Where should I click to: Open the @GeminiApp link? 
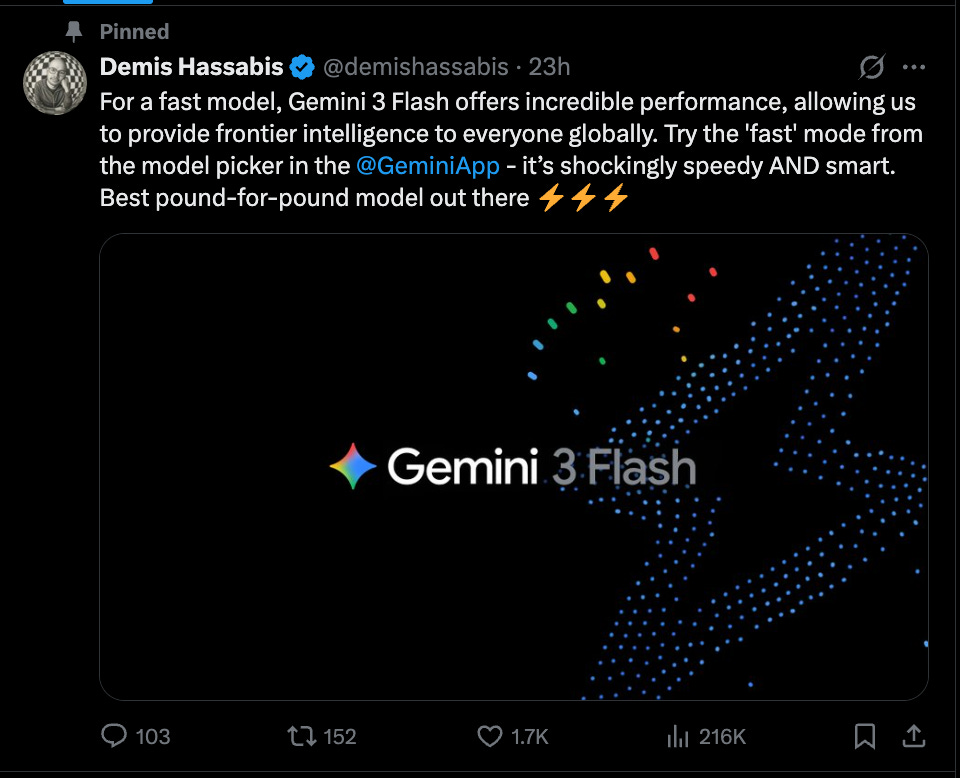pyautogui.click(x=430, y=165)
